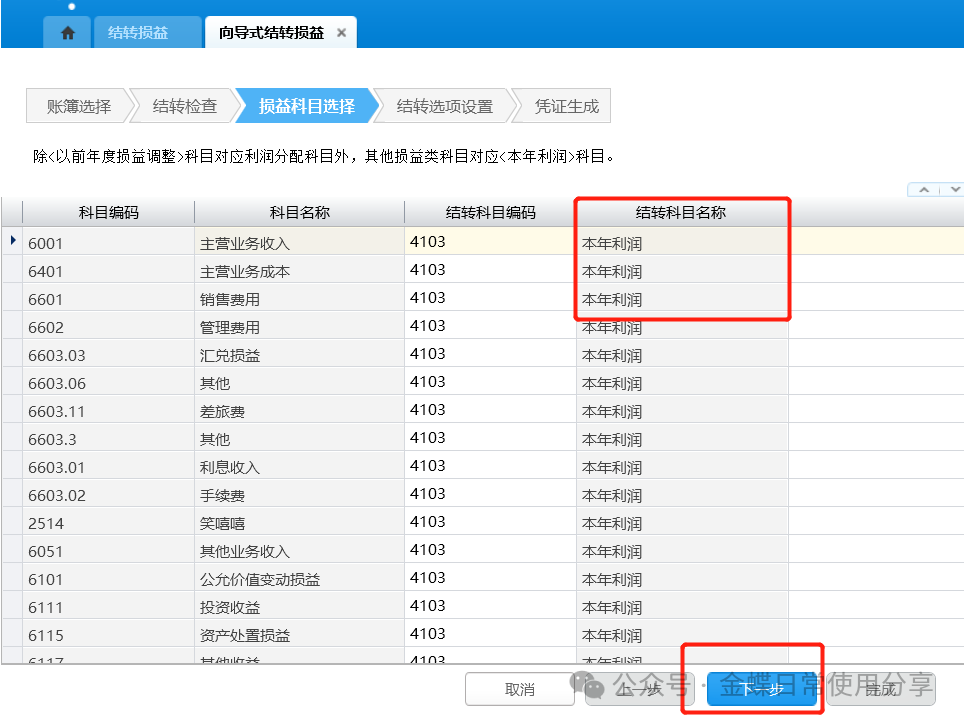Sort by 科目编码 column header
This screenshot has height=723, width=964.
(x=108, y=213)
